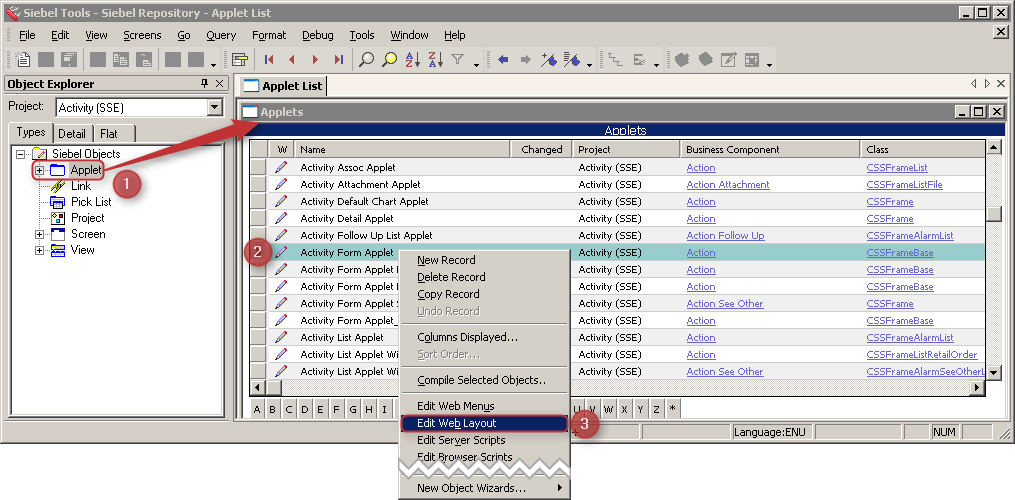Select the Activity Default Chart Applet row name

(364, 201)
